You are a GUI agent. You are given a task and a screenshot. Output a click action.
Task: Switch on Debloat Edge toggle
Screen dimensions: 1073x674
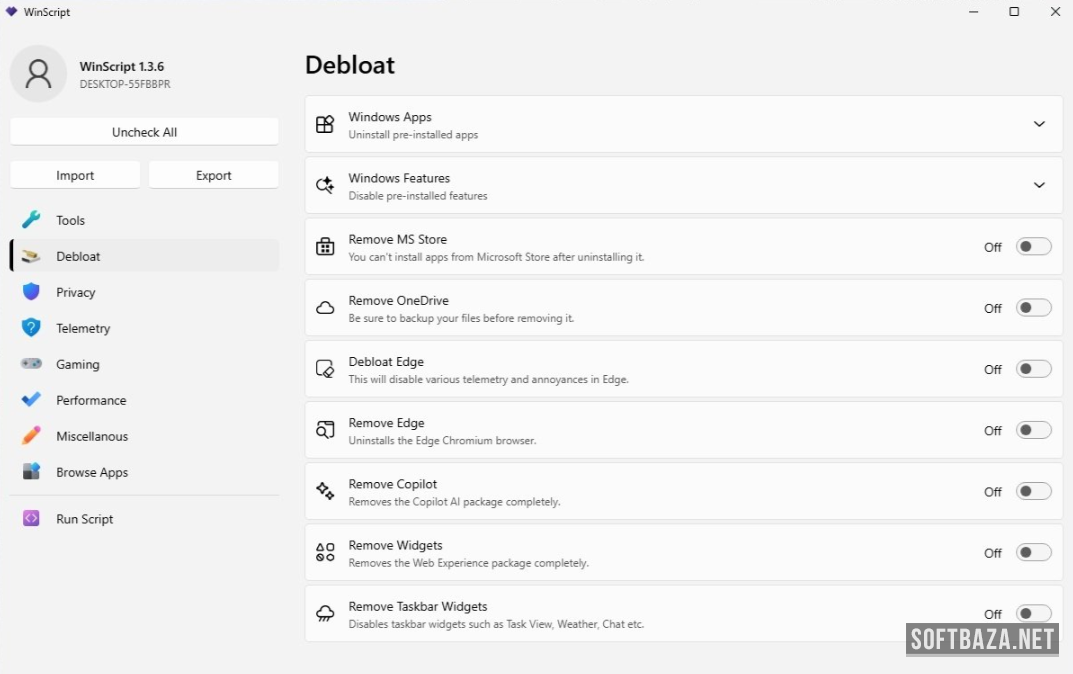[x=1033, y=369]
